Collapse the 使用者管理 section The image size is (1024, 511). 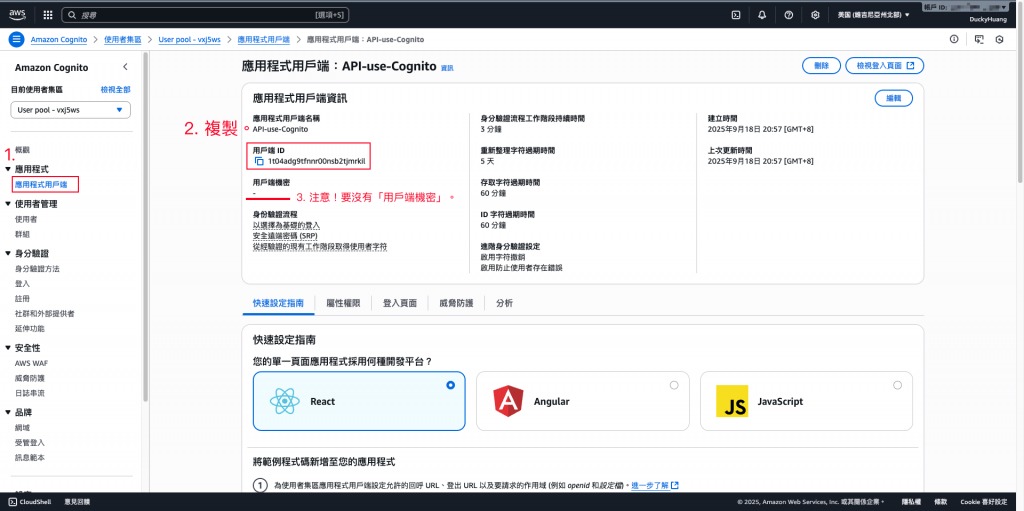point(8,205)
